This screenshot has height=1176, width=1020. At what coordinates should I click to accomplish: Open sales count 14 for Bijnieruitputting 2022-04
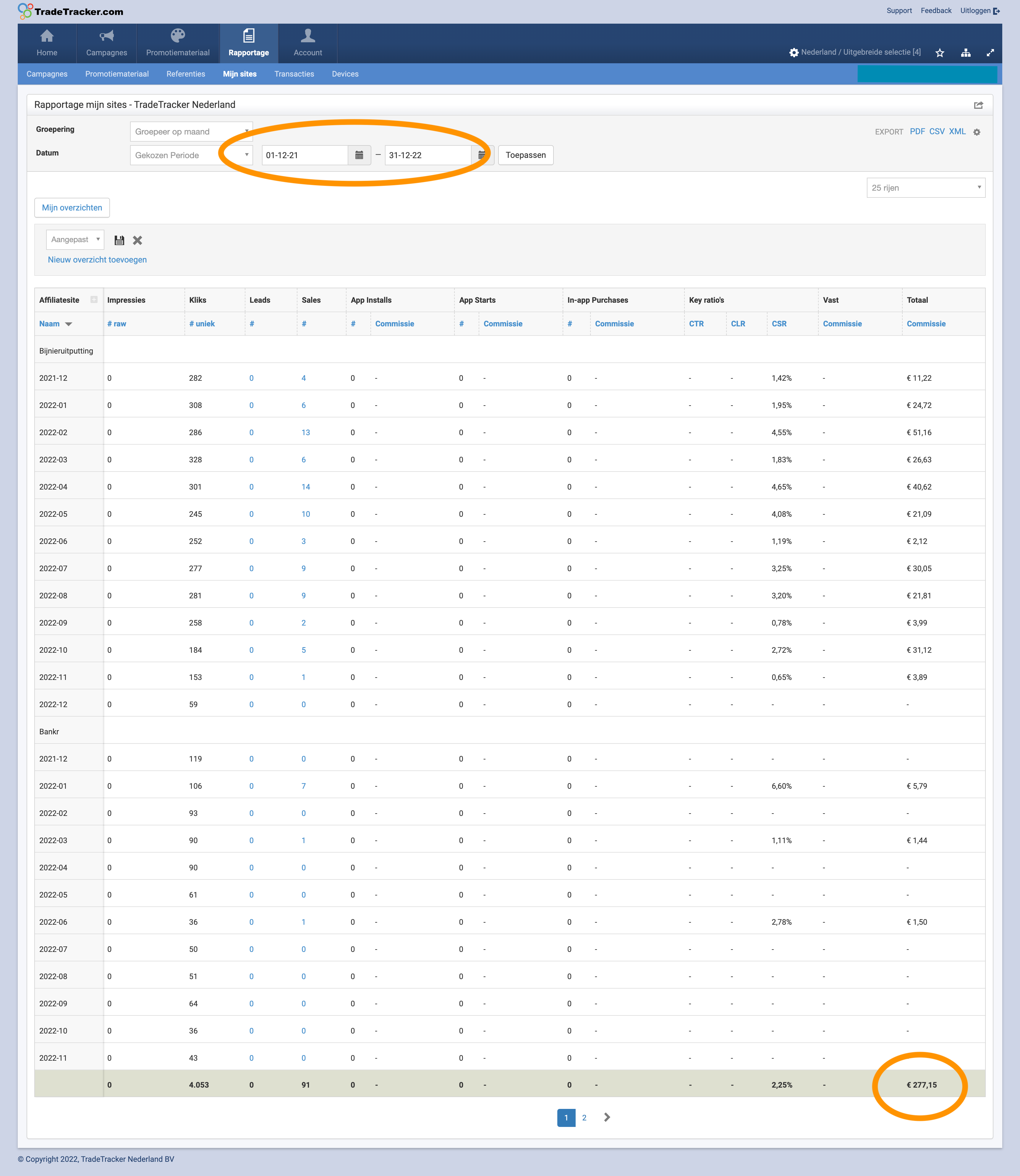[x=306, y=487]
